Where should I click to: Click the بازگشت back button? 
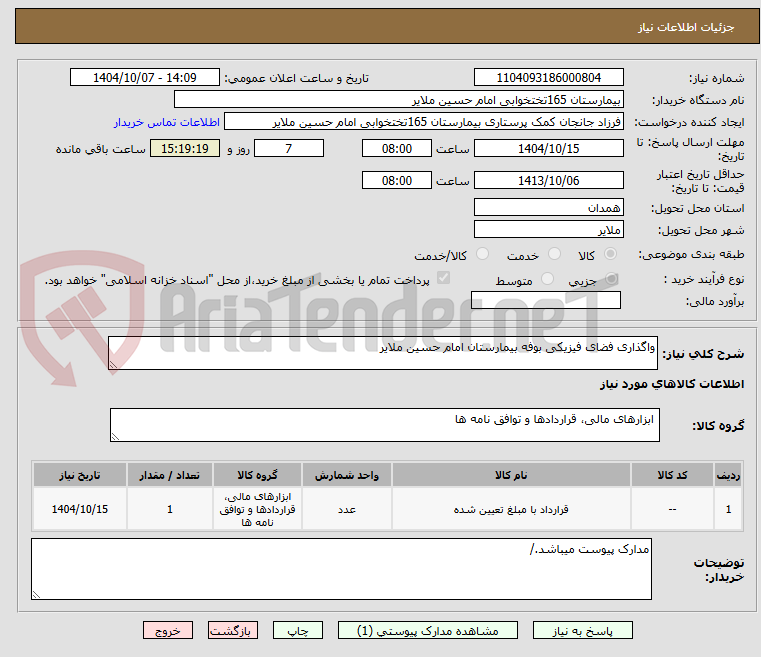[232, 630]
